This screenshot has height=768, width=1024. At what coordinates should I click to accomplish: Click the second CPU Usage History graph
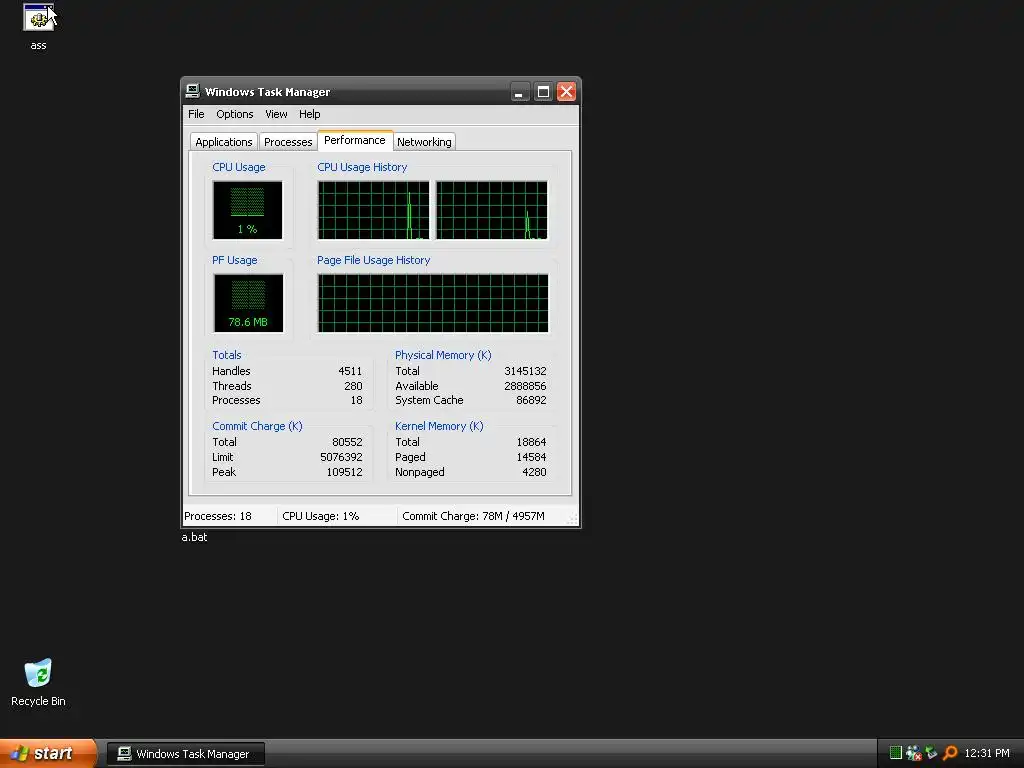(x=492, y=210)
